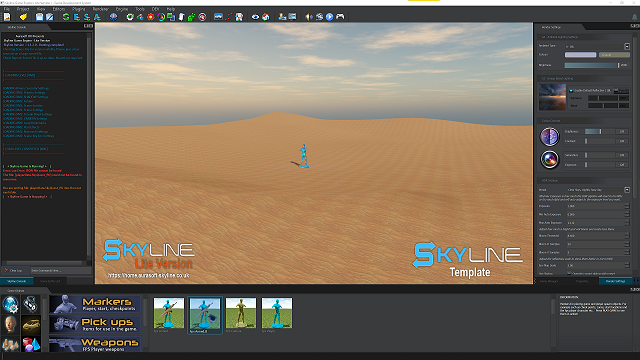Click the green refresh arrows icon
640x360 pixels.
[66, 17]
